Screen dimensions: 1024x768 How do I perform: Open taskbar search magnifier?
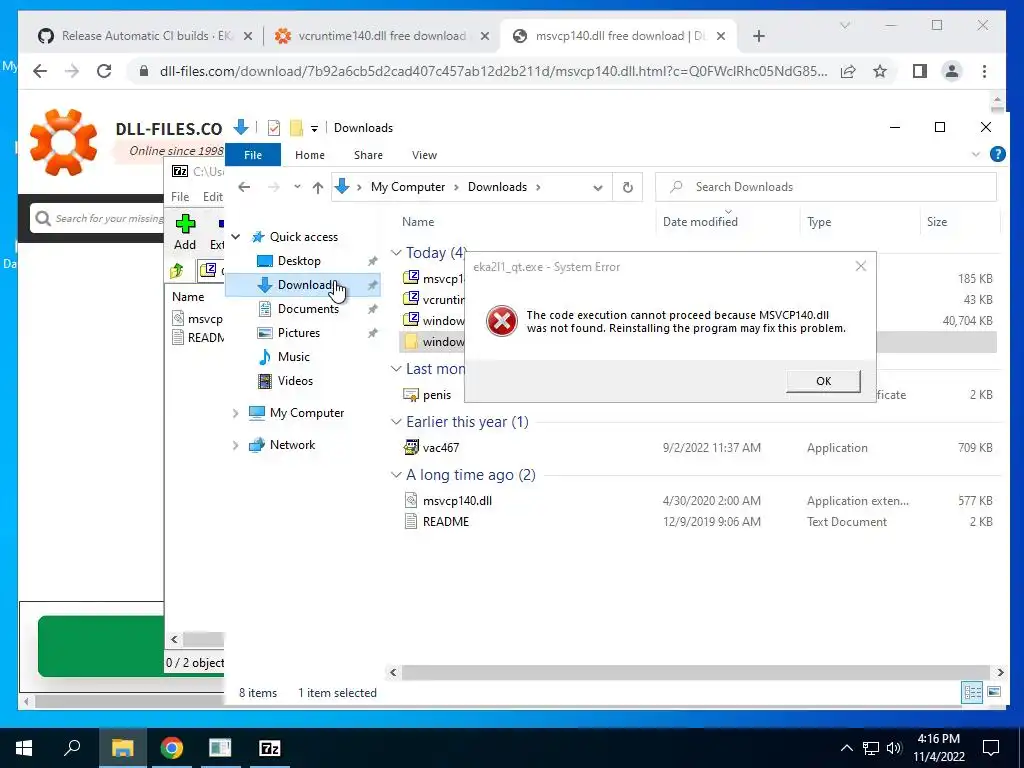[x=72, y=747]
